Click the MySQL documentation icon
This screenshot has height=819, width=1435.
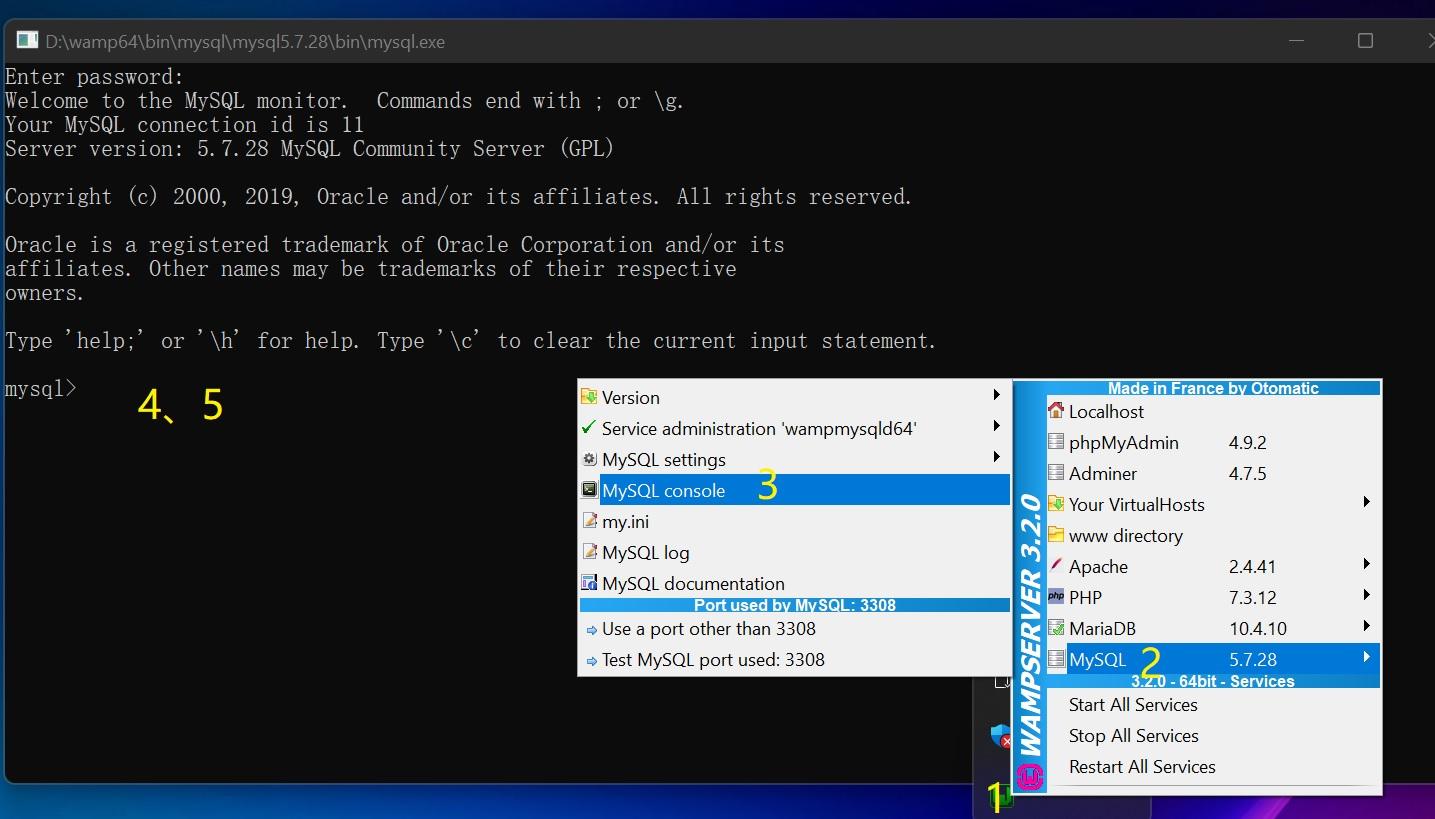590,583
